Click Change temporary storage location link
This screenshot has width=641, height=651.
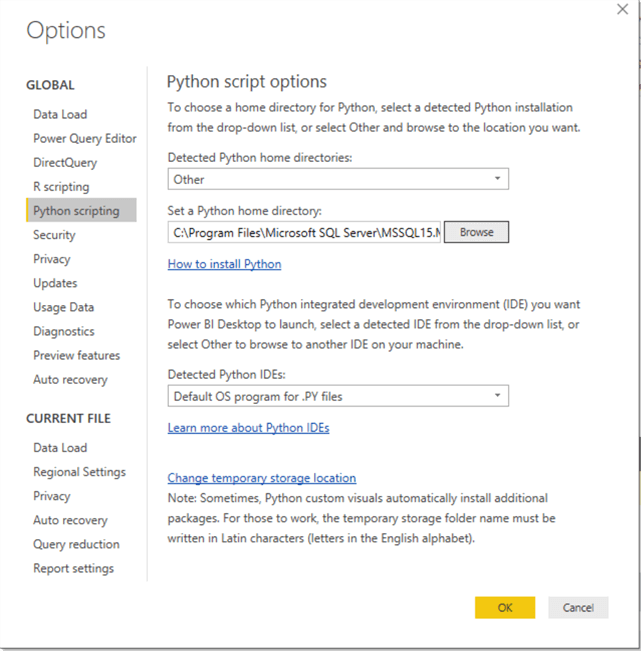click(x=262, y=478)
